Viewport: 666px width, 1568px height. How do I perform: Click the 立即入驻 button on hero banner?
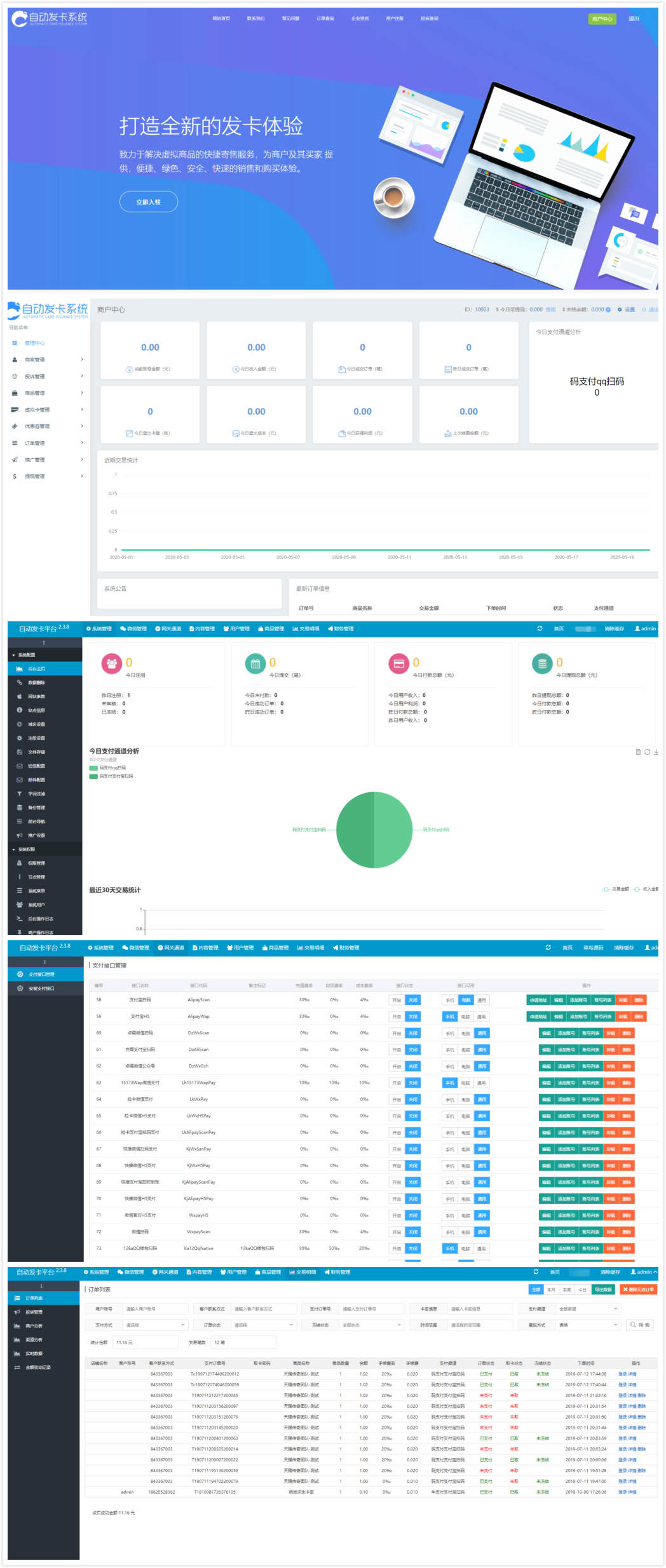tap(149, 202)
